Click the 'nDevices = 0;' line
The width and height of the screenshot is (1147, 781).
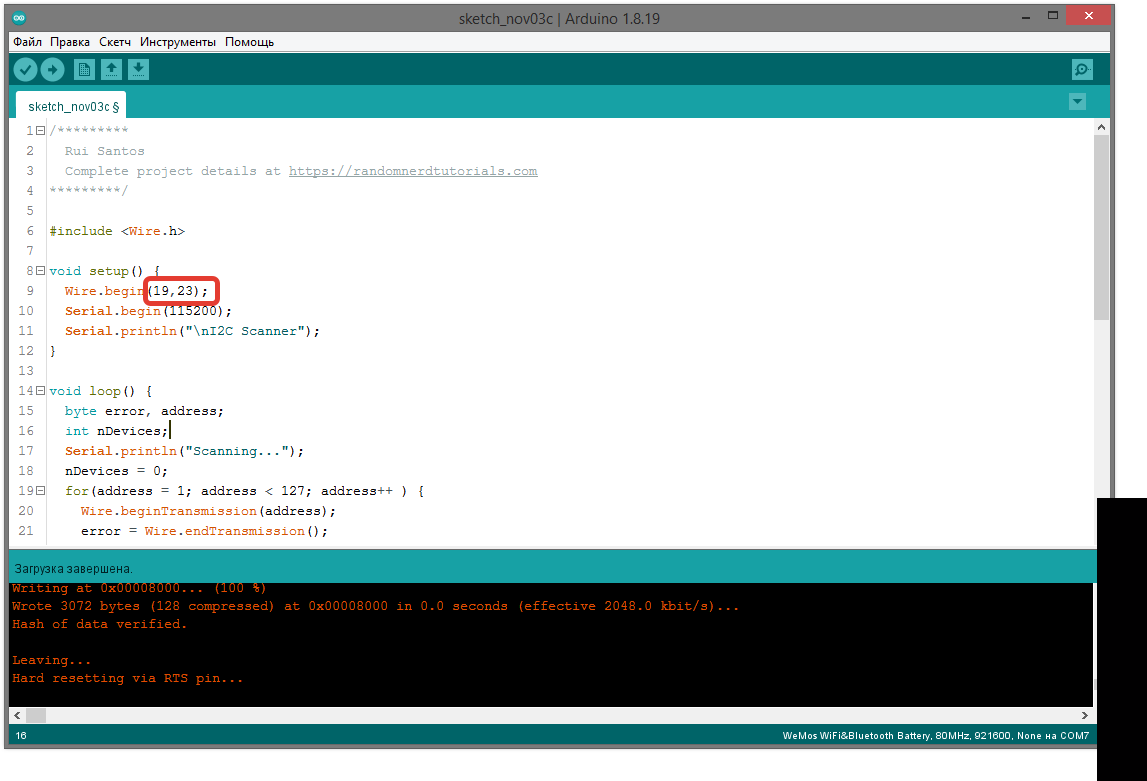(116, 471)
